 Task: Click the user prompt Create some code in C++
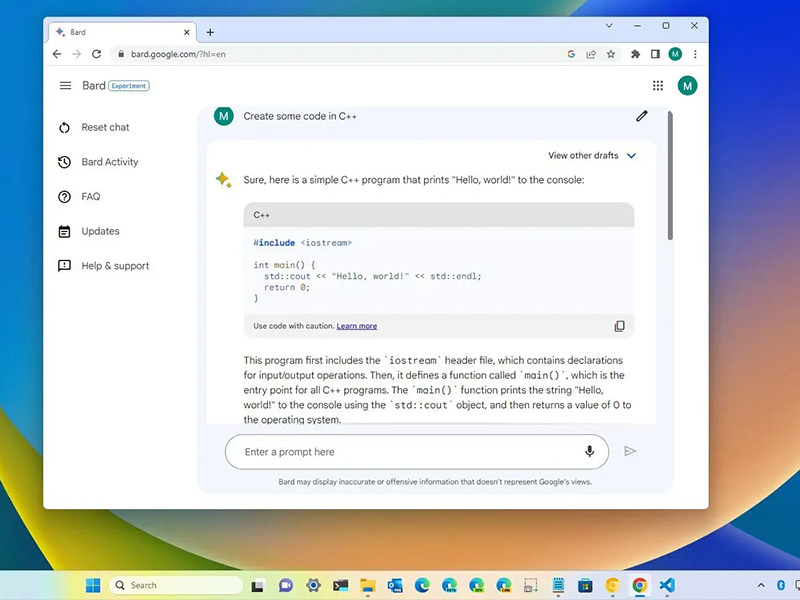pyautogui.click(x=300, y=116)
